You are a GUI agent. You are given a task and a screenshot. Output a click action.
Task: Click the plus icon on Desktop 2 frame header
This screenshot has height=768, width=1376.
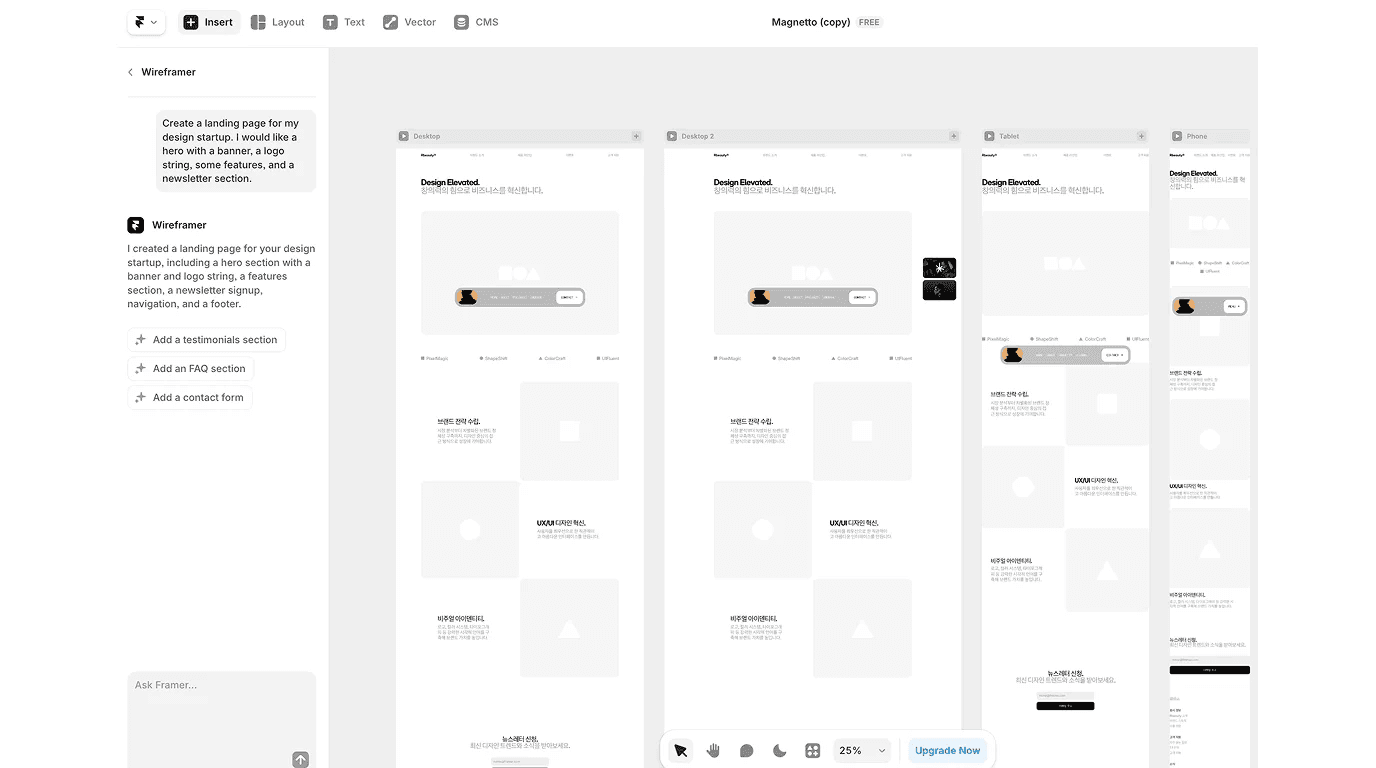click(x=953, y=136)
